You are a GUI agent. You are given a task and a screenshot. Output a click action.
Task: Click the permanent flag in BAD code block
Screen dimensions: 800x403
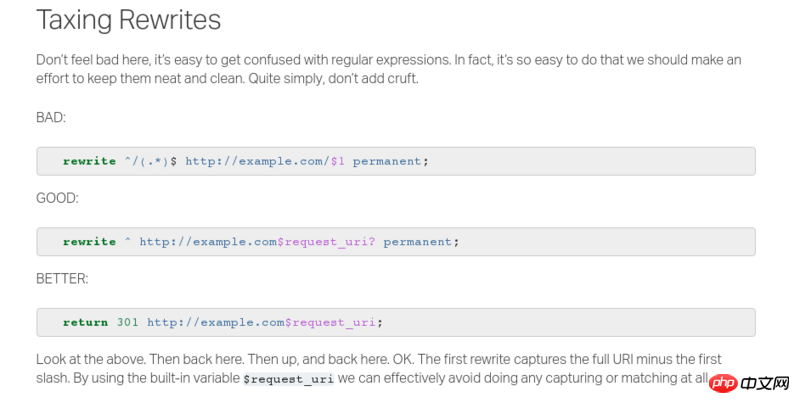click(x=387, y=161)
